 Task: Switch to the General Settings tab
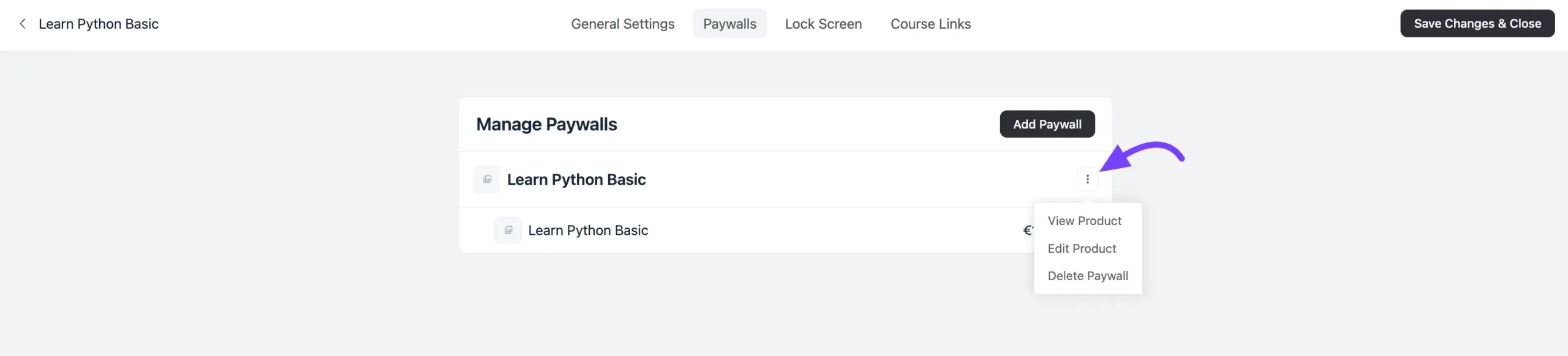tap(622, 24)
